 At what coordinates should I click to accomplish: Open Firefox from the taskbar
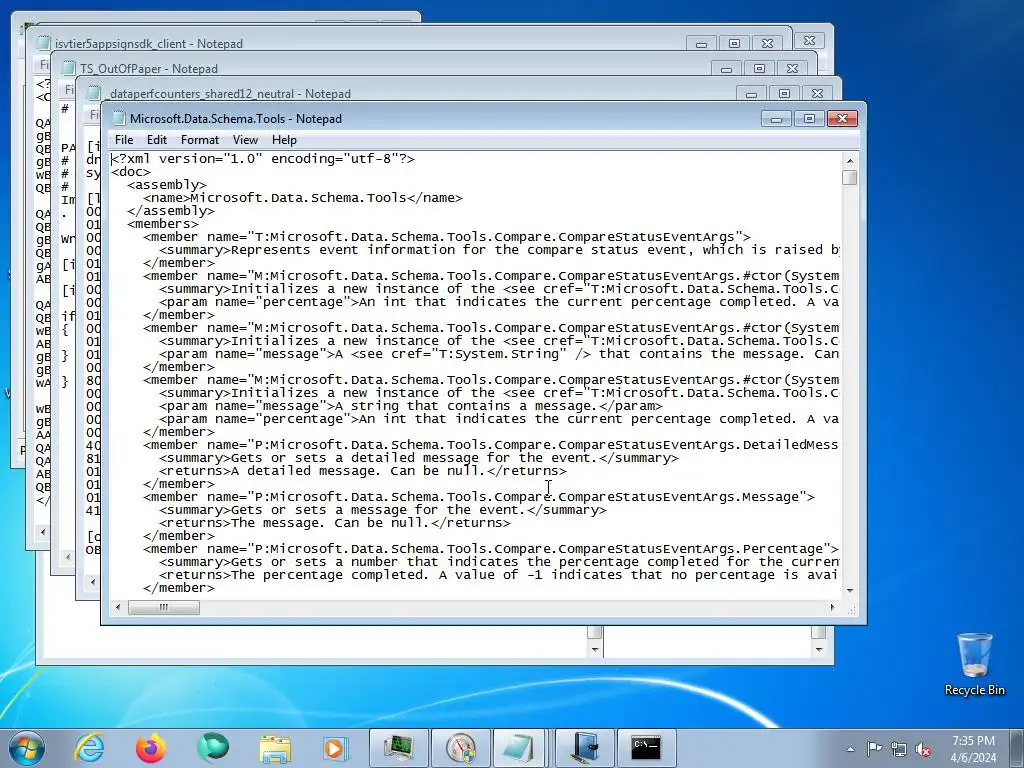click(x=151, y=748)
